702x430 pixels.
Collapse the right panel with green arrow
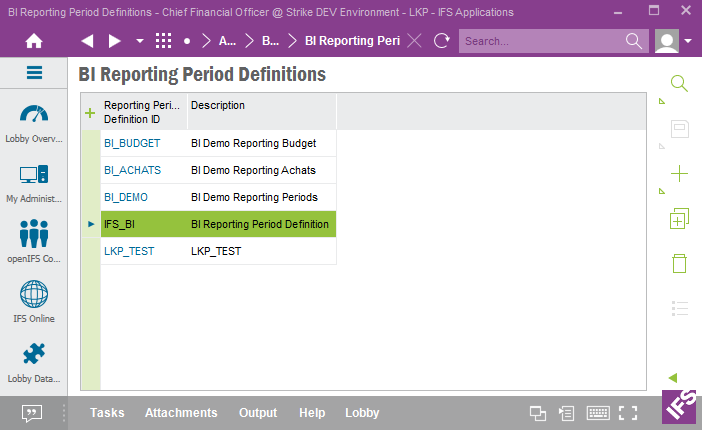(673, 377)
